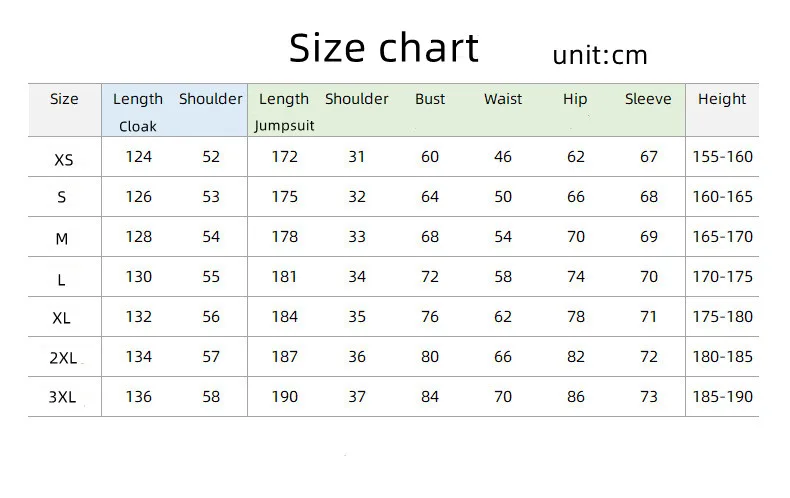Select the Hip column header
The image size is (790, 498).
[x=575, y=99]
